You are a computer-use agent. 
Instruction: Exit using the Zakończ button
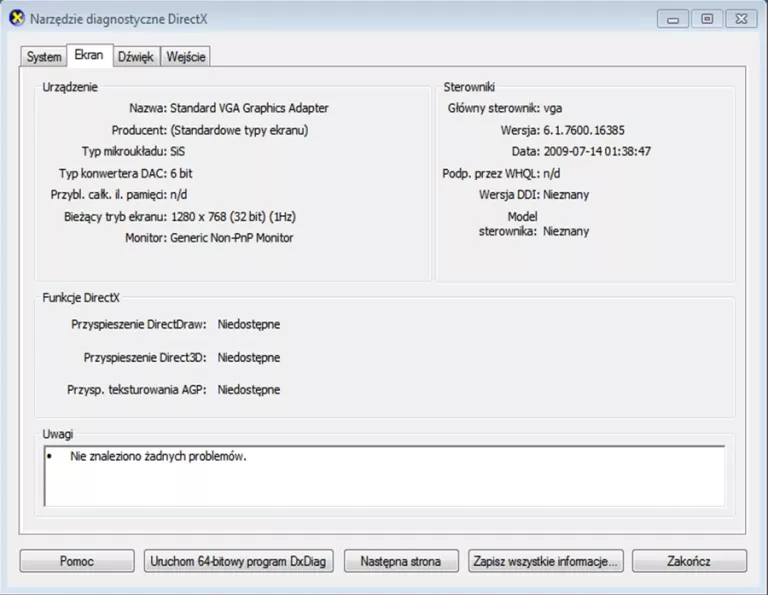pos(688,562)
